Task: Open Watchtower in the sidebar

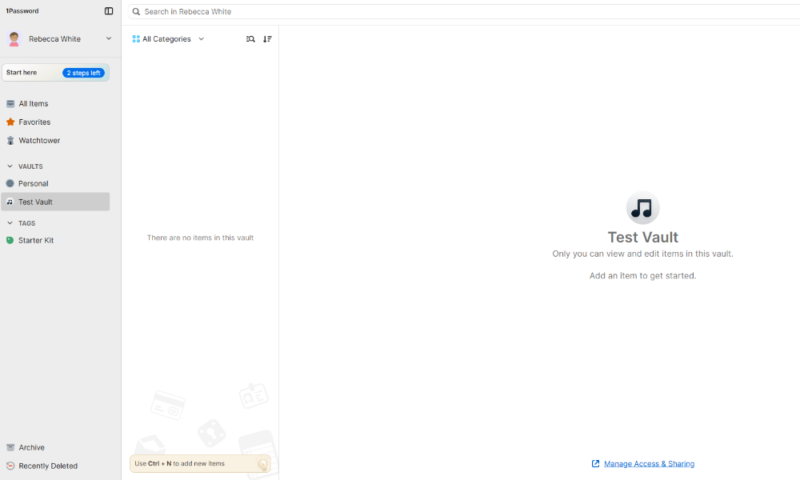Action: (56, 140)
